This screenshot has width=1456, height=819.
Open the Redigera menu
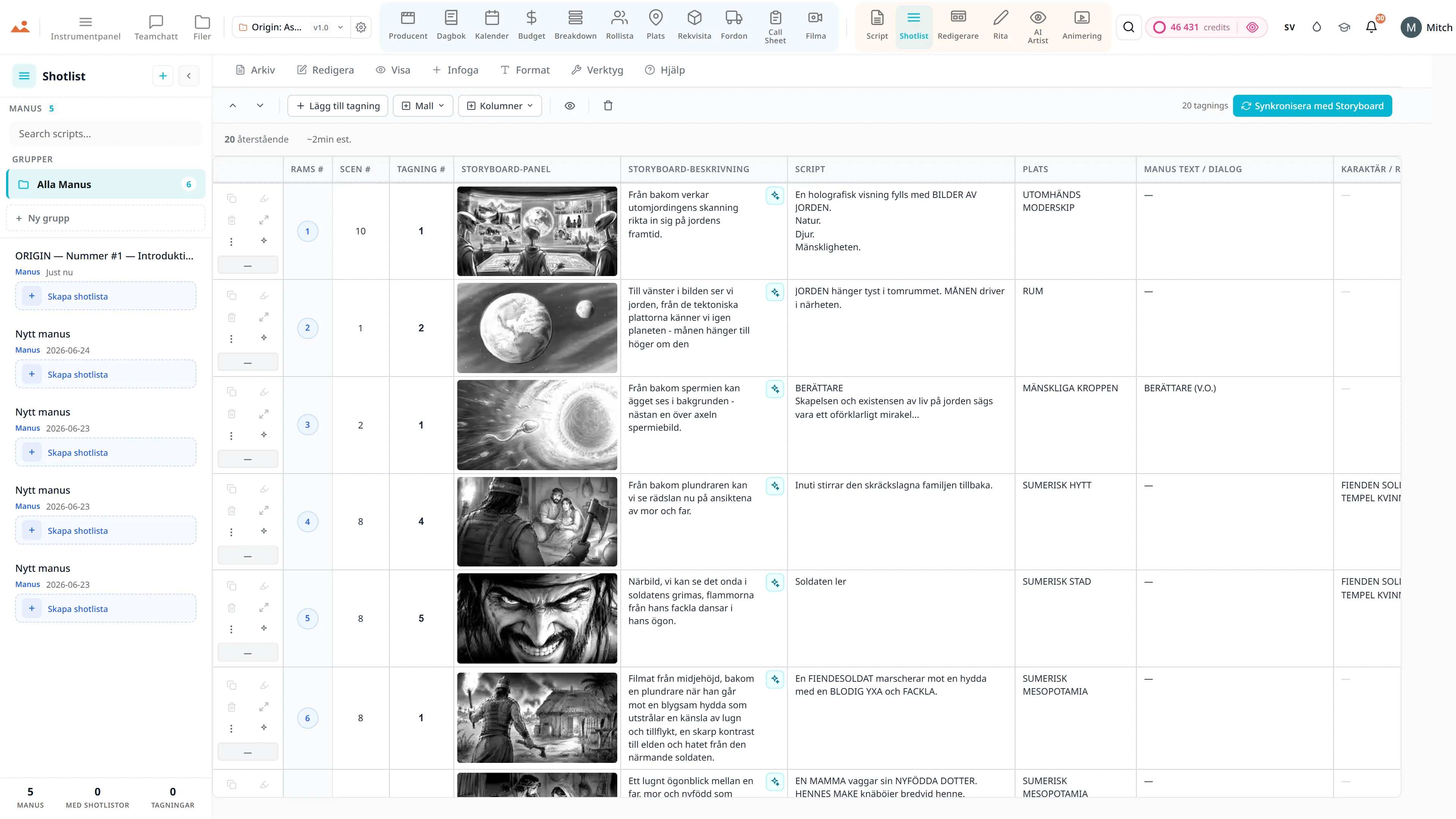[x=326, y=70]
